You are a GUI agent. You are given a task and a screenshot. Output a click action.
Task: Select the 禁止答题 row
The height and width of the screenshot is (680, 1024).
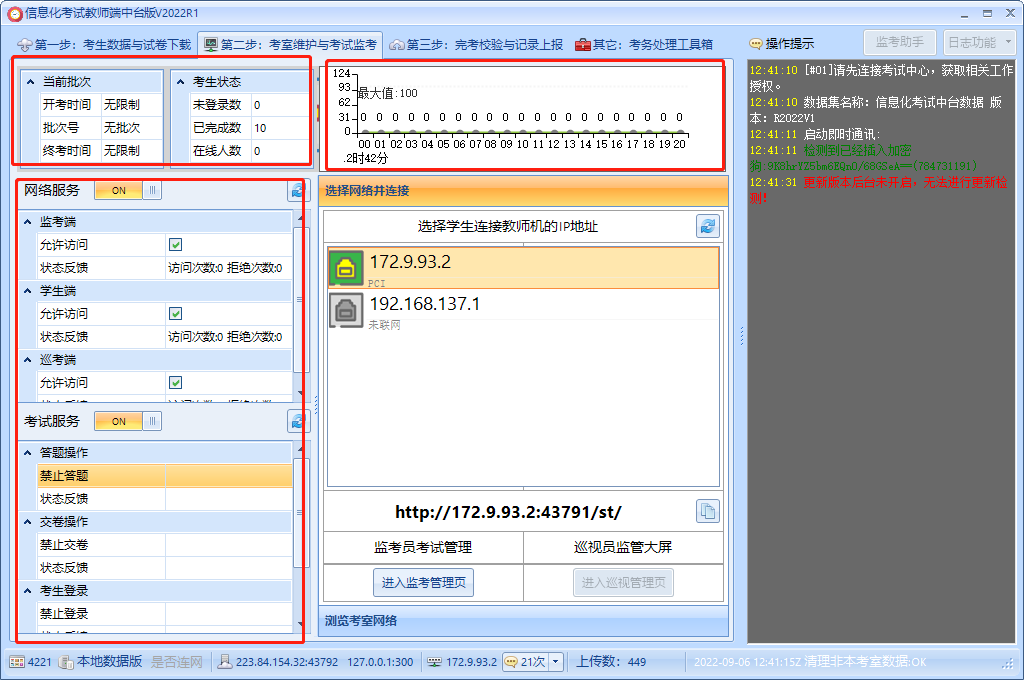(x=165, y=476)
